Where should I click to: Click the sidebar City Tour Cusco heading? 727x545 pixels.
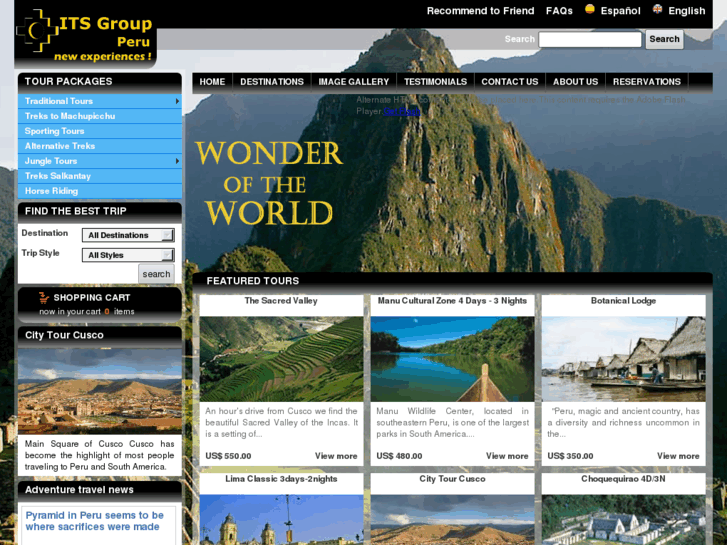click(64, 335)
